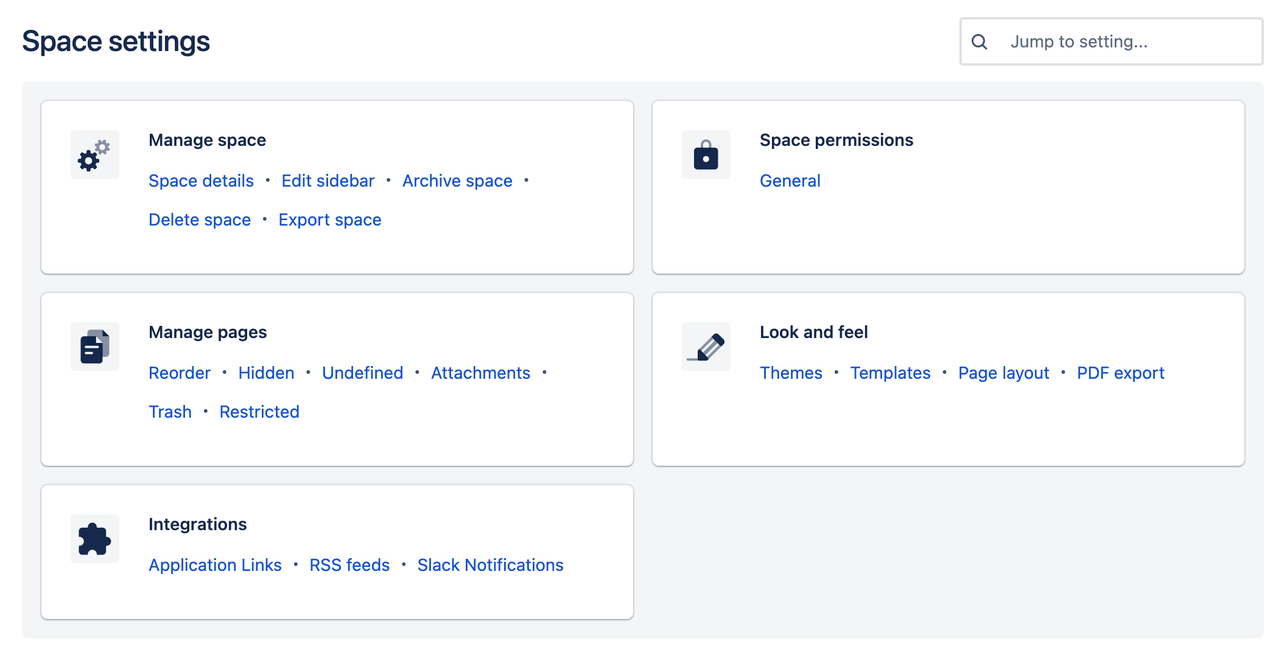Open Slack Notifications settings
Screen dimensions: 1276x653
pyautogui.click(x=490, y=564)
